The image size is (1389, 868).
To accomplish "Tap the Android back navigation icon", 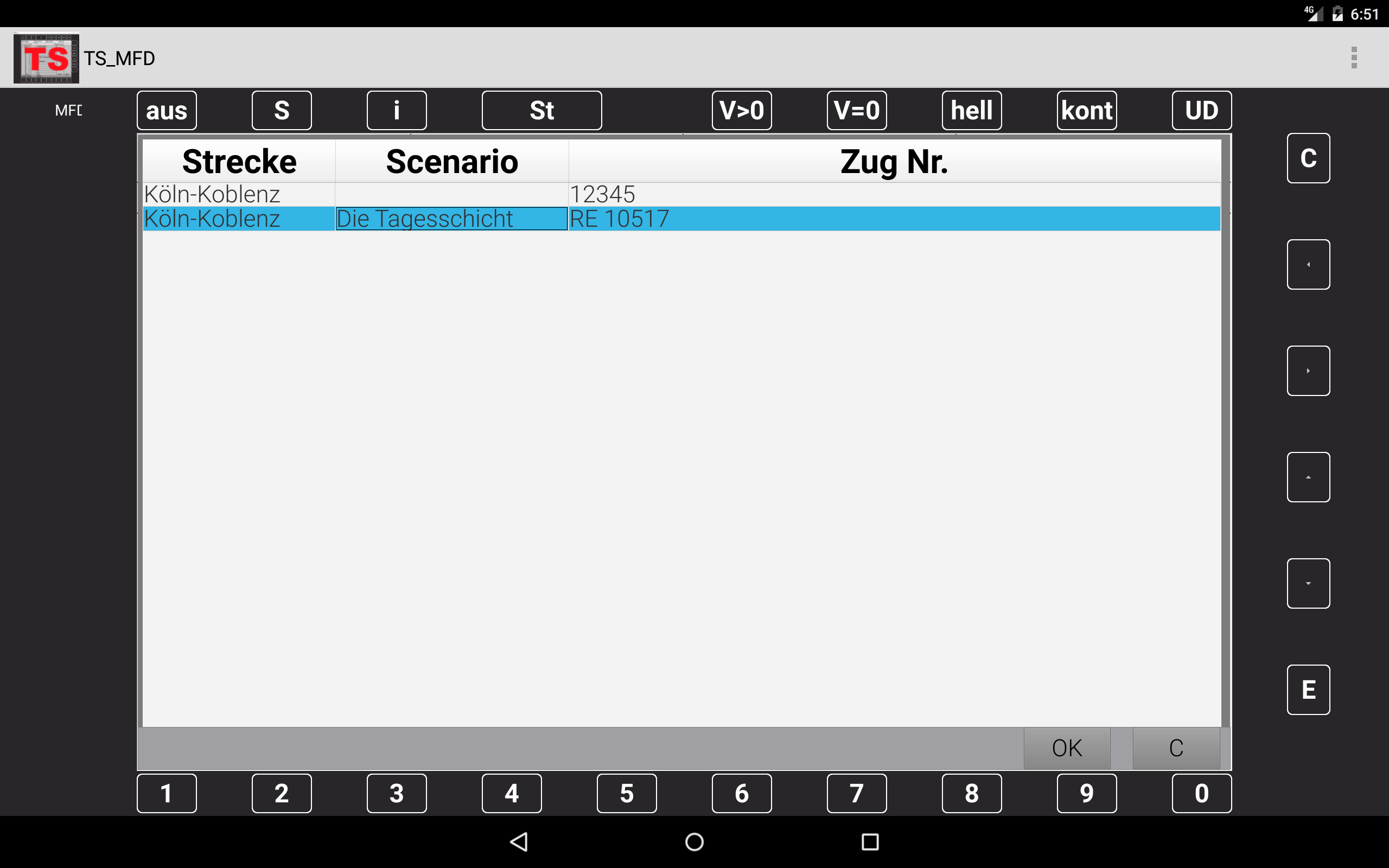I will click(519, 841).
